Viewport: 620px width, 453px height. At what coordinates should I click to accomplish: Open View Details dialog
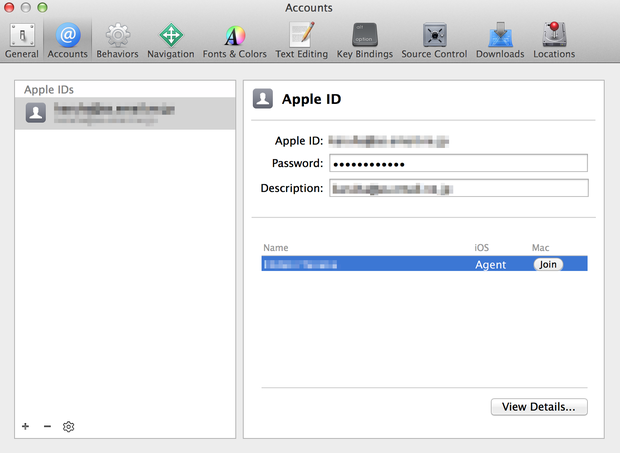tap(539, 407)
